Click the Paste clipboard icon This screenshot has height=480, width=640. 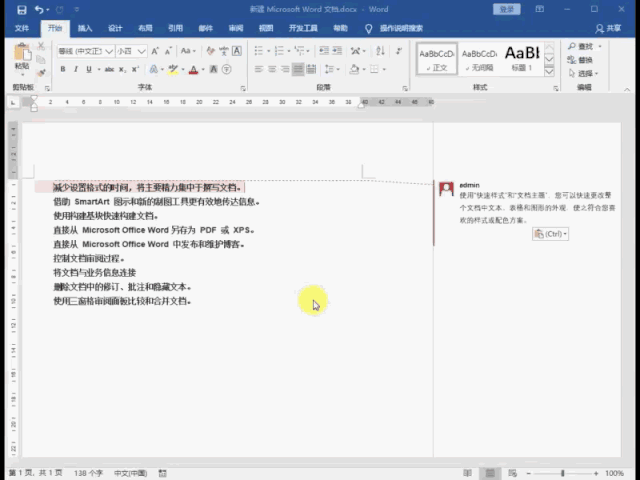coord(21,57)
